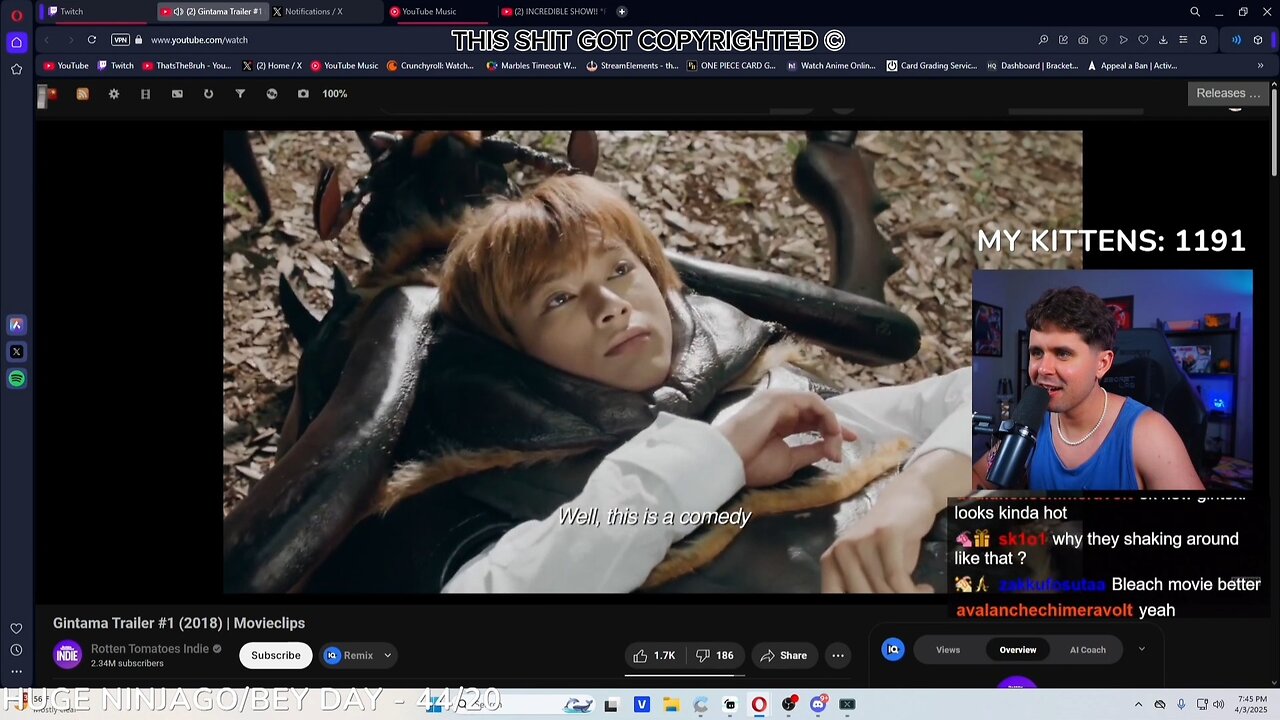Collapse the vidIQ panel chevron

(1142, 649)
